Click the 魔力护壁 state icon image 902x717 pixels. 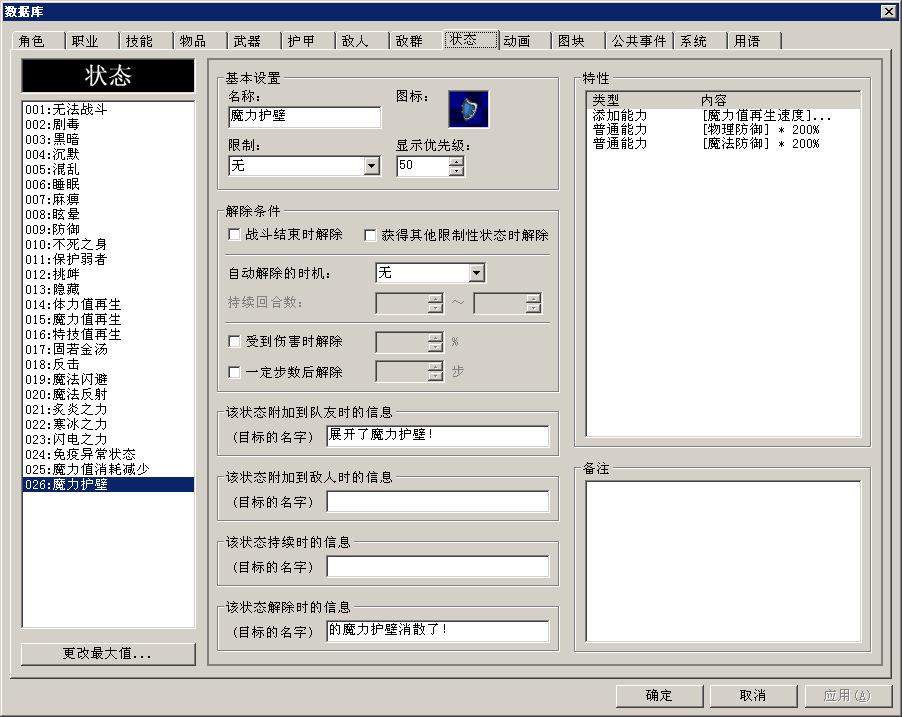tap(468, 109)
